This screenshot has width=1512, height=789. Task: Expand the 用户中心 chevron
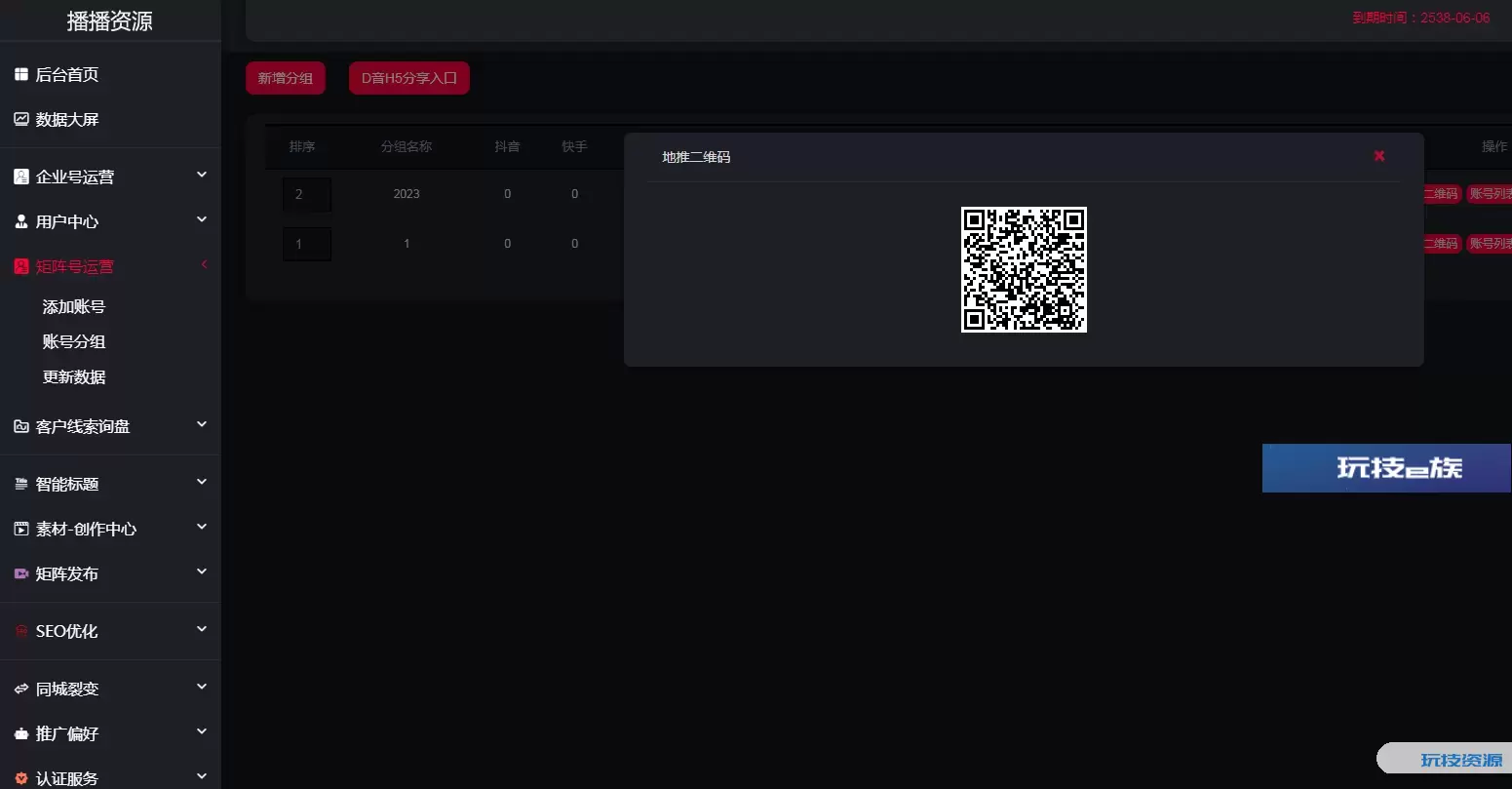click(202, 219)
